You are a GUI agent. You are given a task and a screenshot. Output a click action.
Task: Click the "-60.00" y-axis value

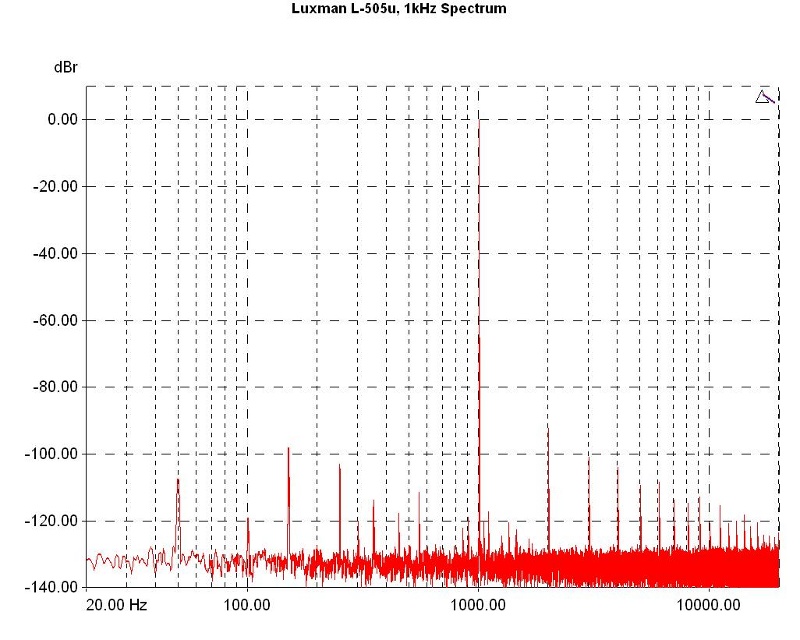(x=56, y=321)
